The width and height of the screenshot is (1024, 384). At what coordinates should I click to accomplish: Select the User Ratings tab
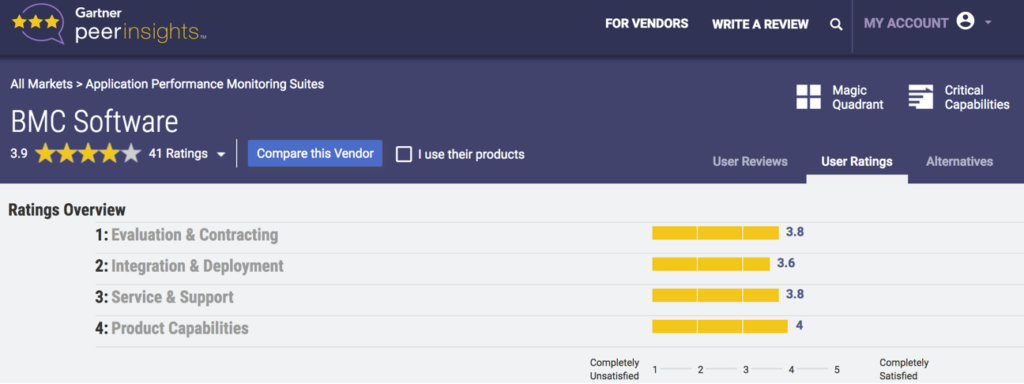[857, 161]
